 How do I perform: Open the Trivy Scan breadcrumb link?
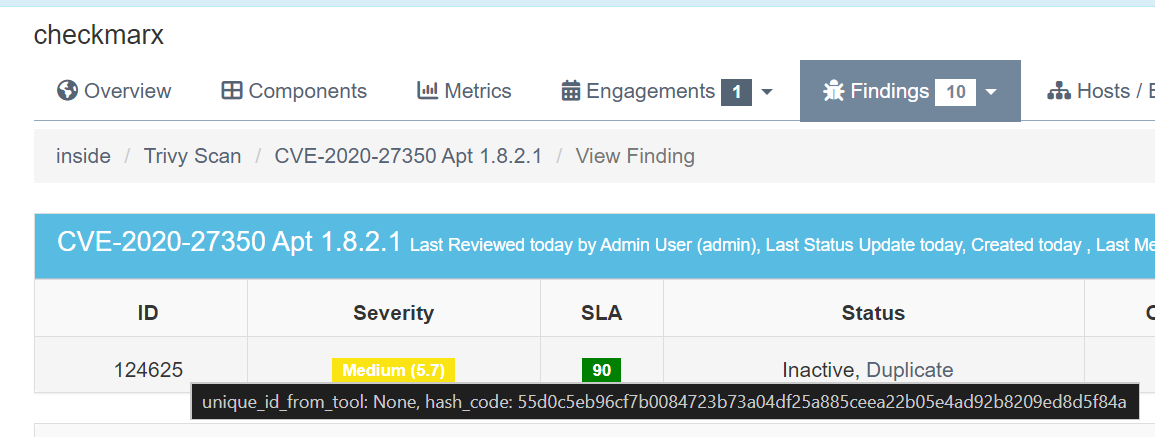pyautogui.click(x=192, y=156)
